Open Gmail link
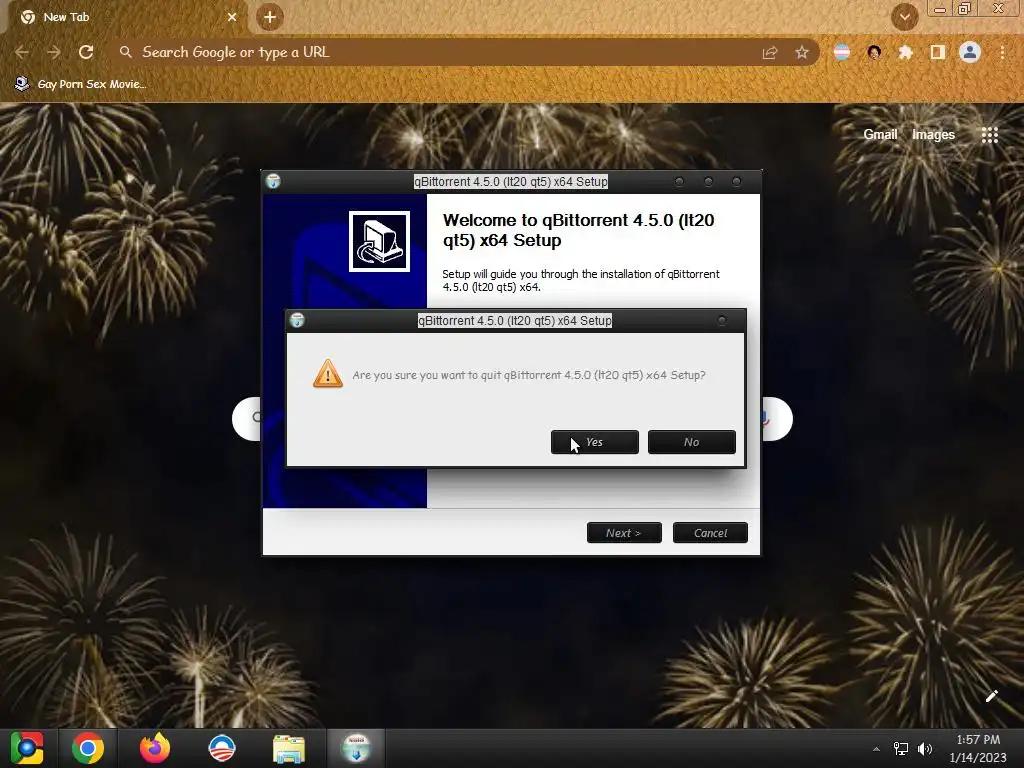This screenshot has width=1024, height=768. pos(880,135)
